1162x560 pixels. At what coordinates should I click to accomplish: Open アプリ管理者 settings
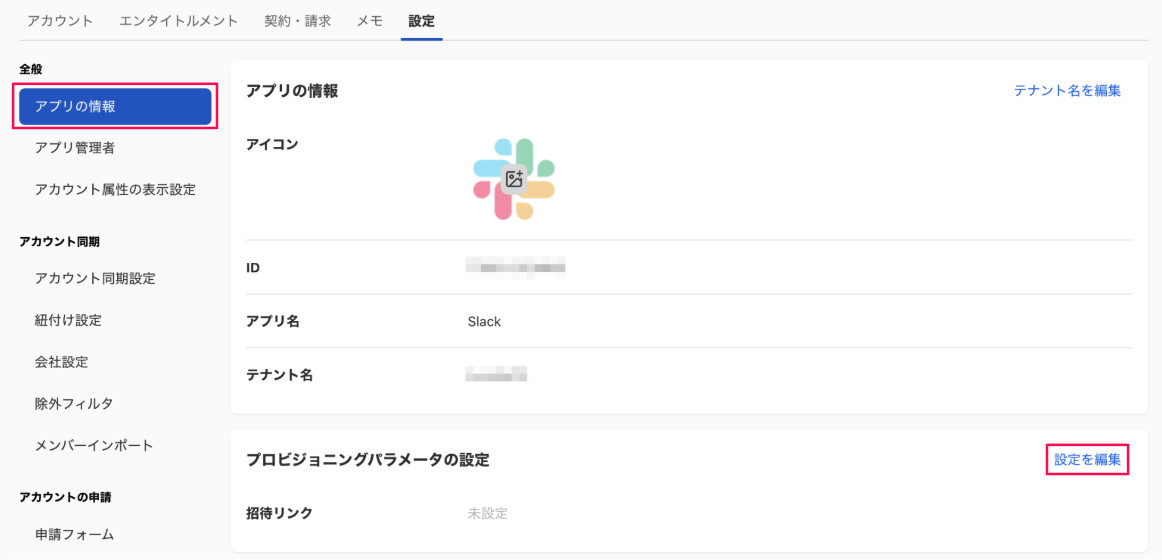pos(75,148)
